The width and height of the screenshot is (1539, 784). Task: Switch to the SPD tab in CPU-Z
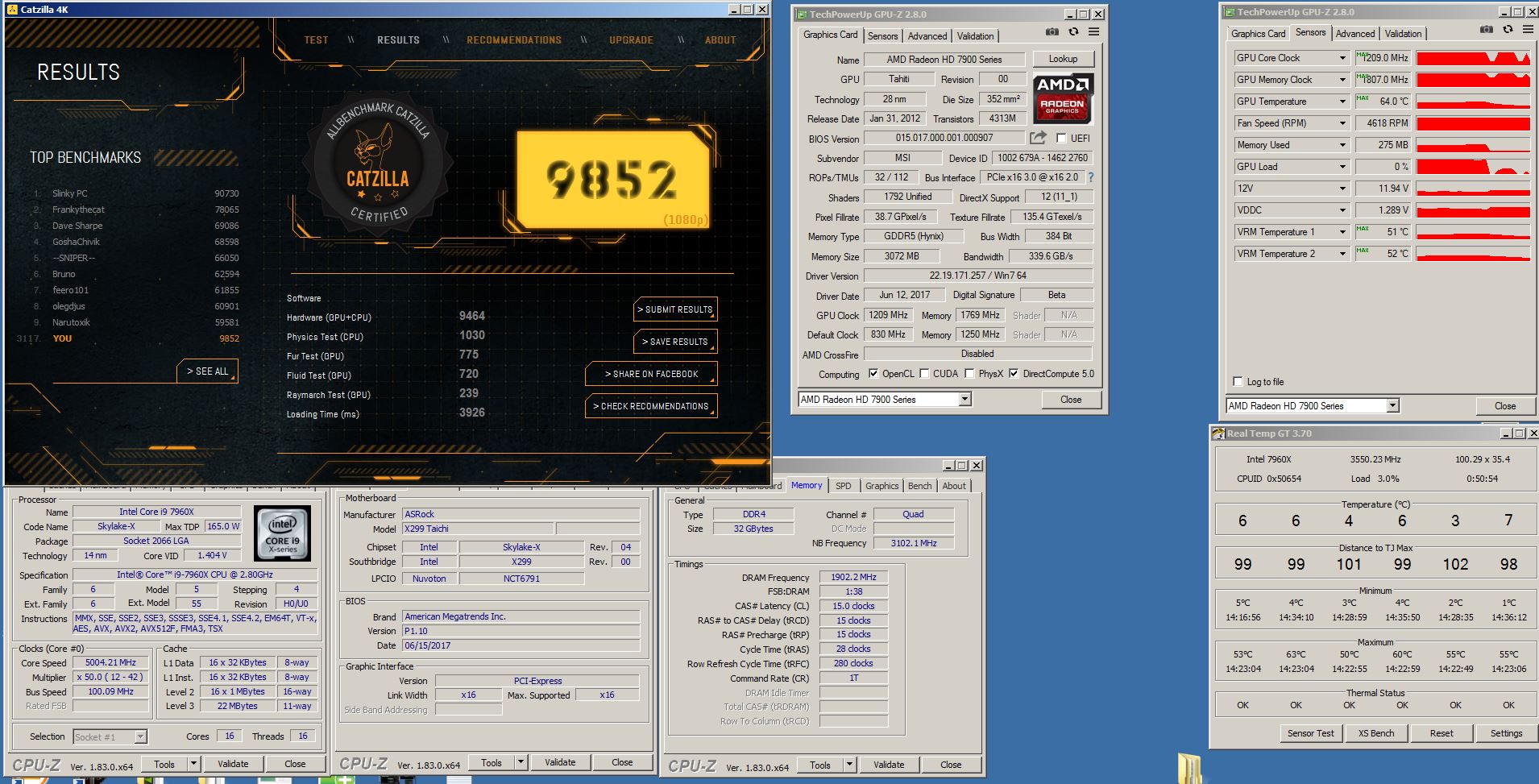pos(843,486)
